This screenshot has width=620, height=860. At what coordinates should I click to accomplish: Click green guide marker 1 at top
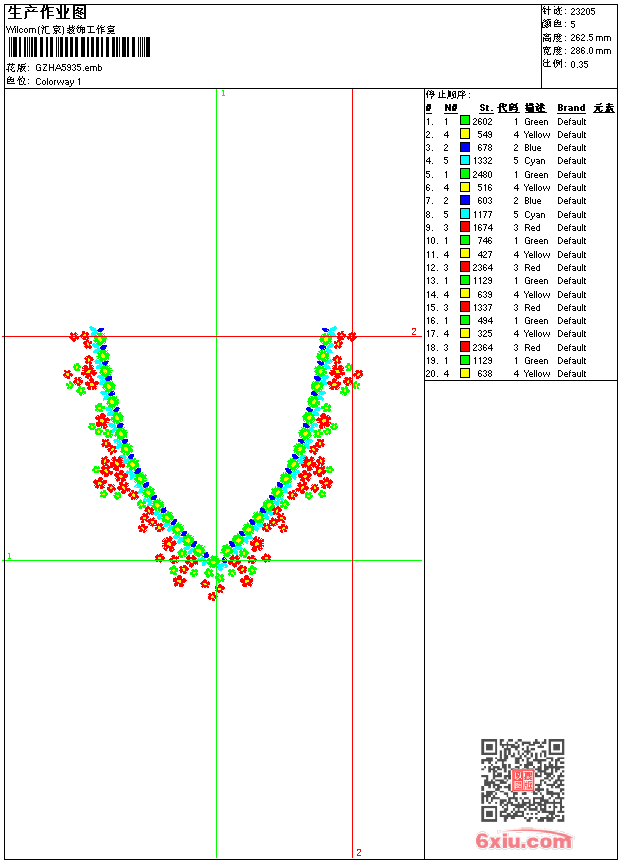(223, 93)
